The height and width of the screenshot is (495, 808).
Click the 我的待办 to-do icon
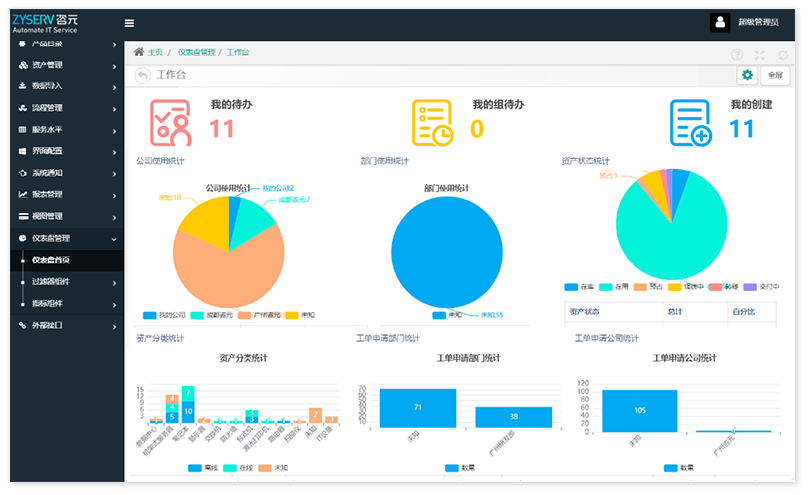[170, 122]
